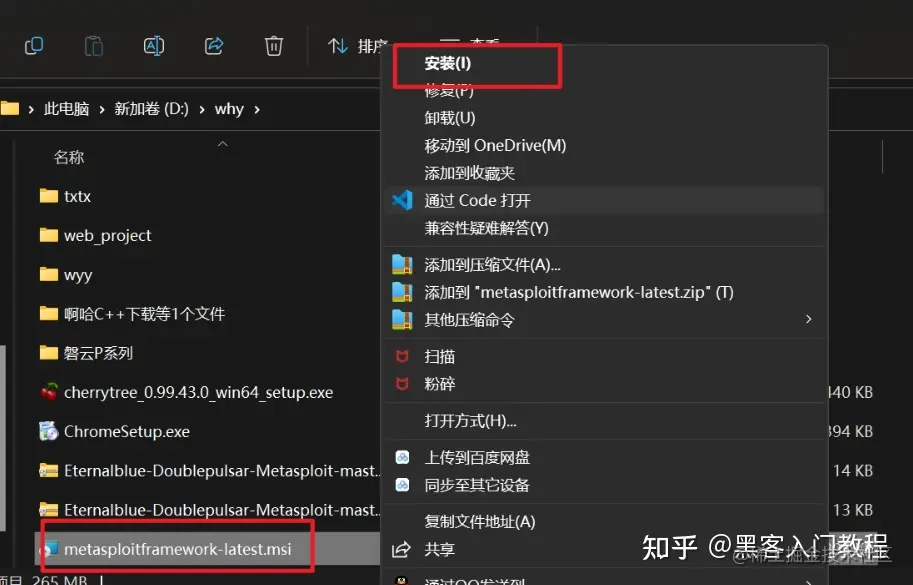The width and height of the screenshot is (913, 585).
Task: Select 共享 in the context menu
Action: click(440, 549)
